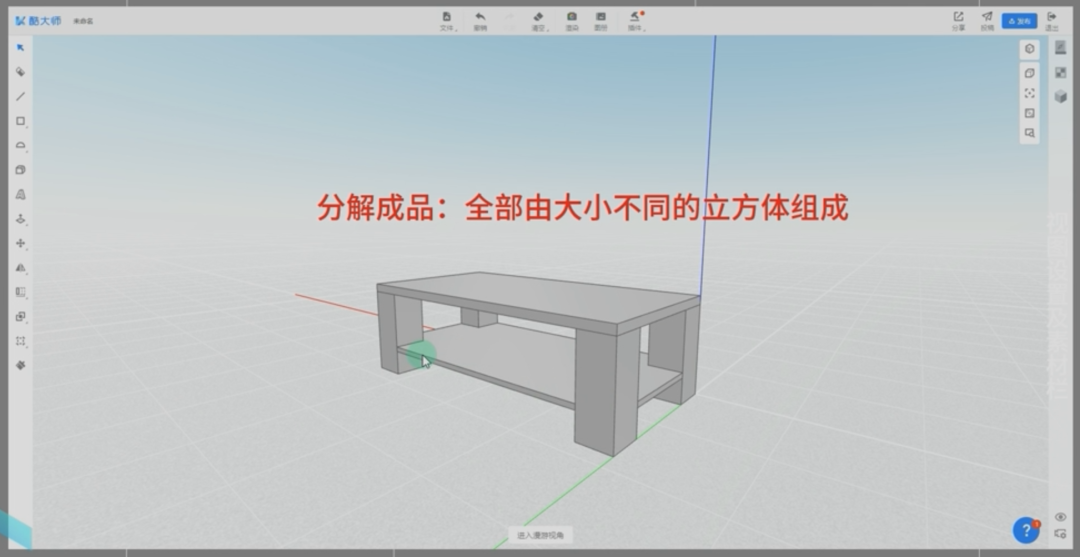Open the checkerboard materials panel
This screenshot has height=557, width=1080.
point(1061,72)
